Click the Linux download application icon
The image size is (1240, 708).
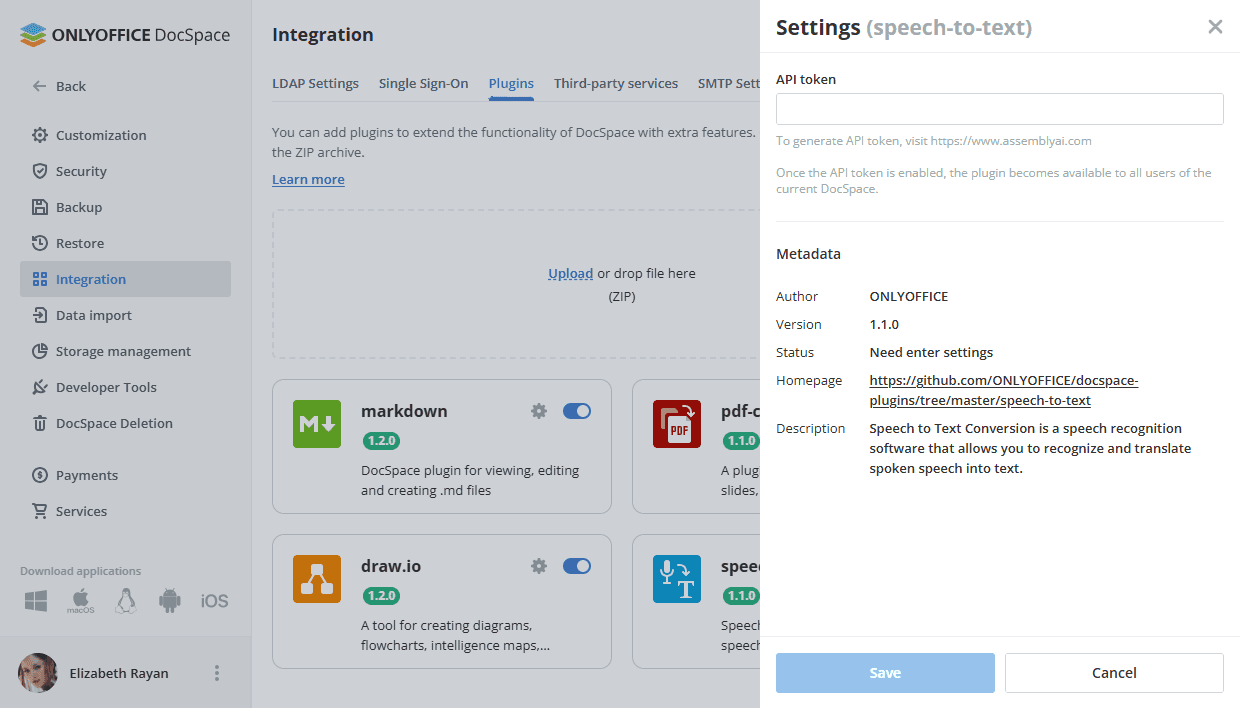pyautogui.click(x=125, y=601)
